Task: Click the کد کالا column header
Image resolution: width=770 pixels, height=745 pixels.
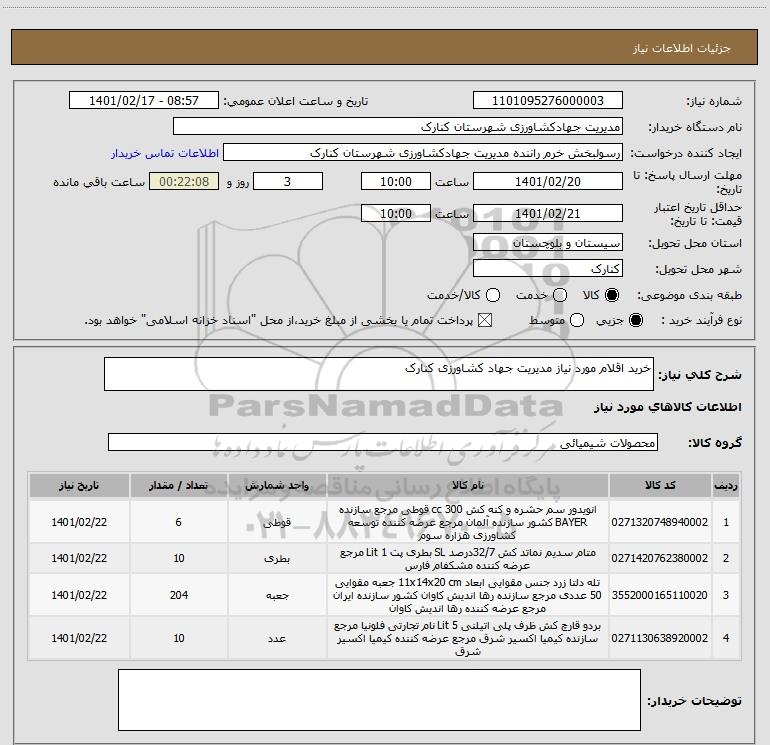Action: (x=660, y=486)
